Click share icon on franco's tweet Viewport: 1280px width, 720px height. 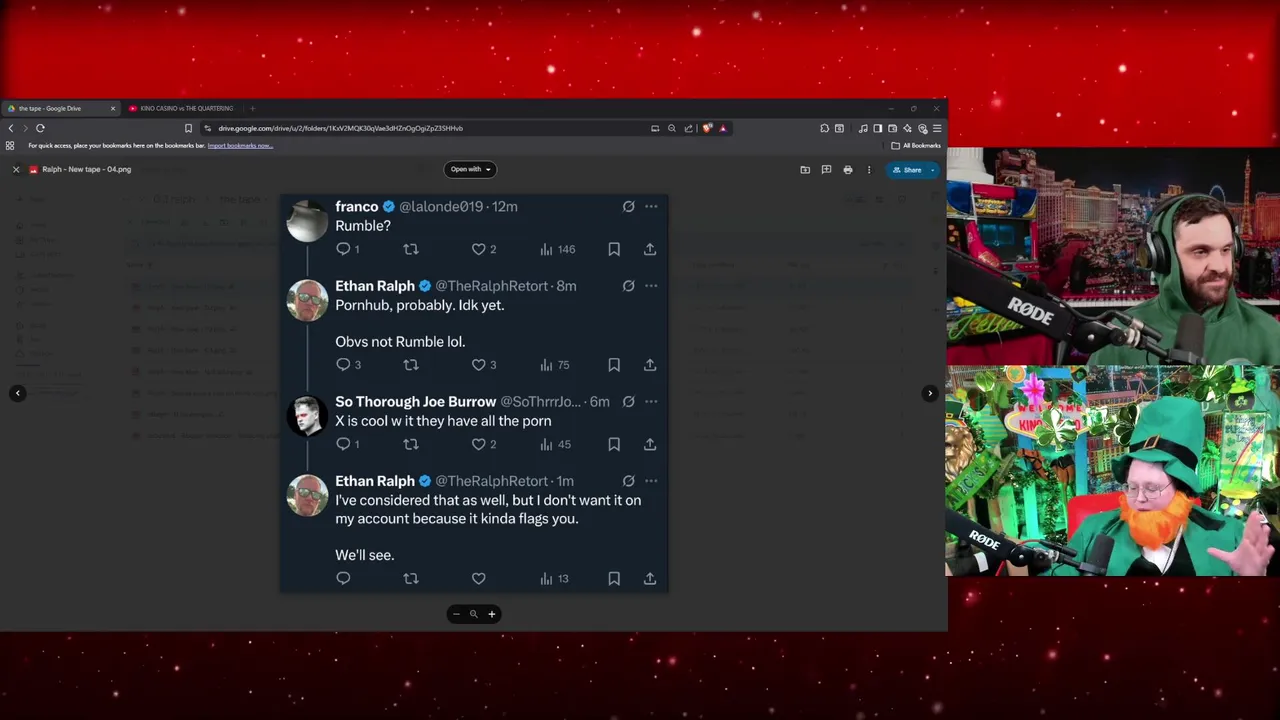coord(650,249)
